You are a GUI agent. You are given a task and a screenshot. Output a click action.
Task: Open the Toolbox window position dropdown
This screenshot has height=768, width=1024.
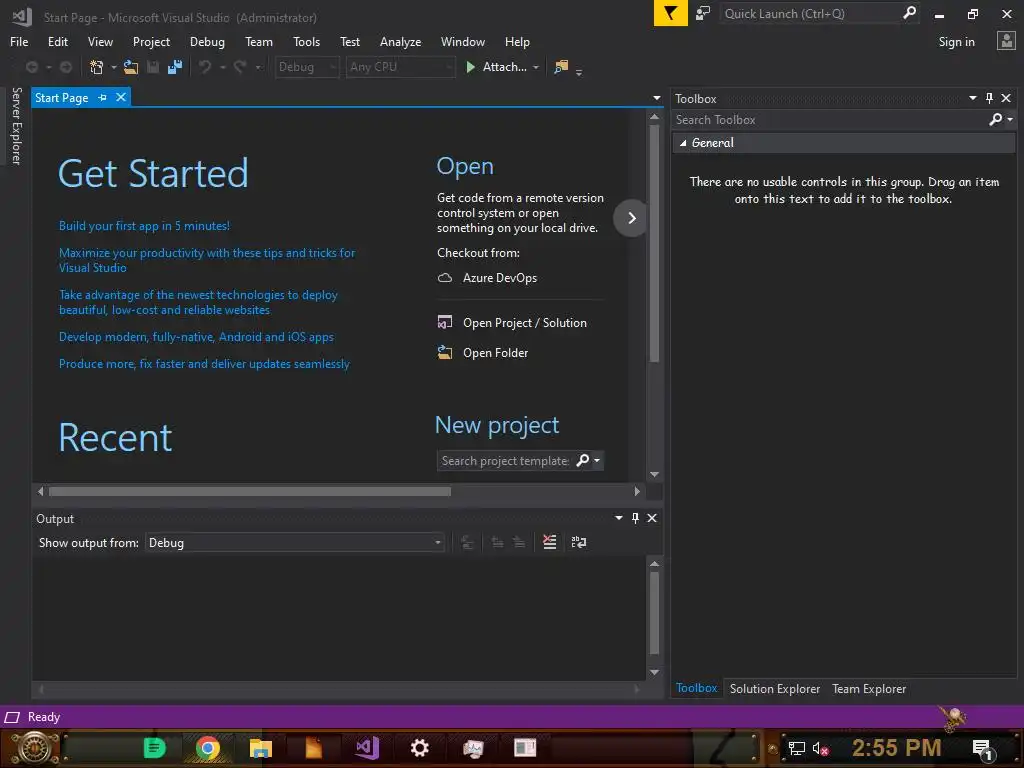point(973,98)
